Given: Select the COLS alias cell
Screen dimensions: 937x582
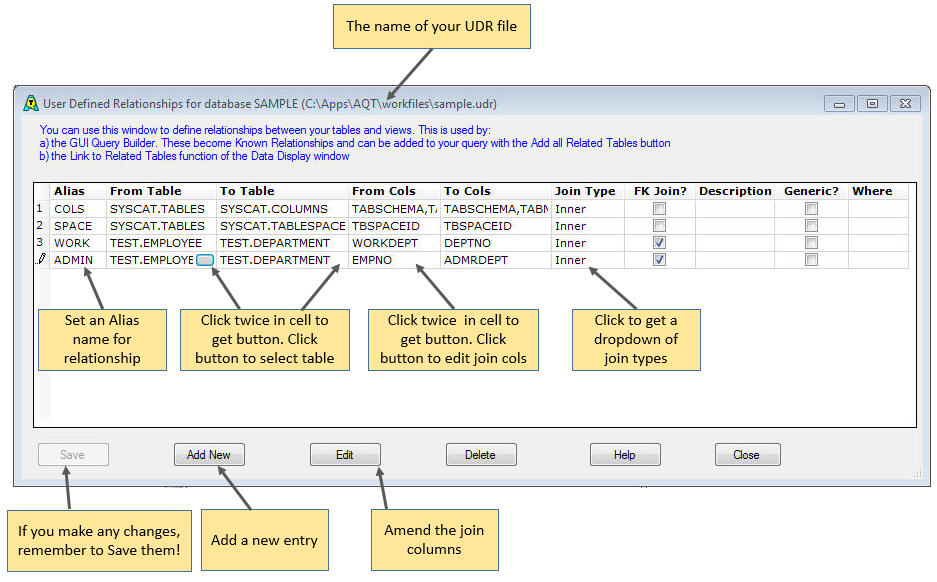Looking at the screenshot, I should coord(78,209).
